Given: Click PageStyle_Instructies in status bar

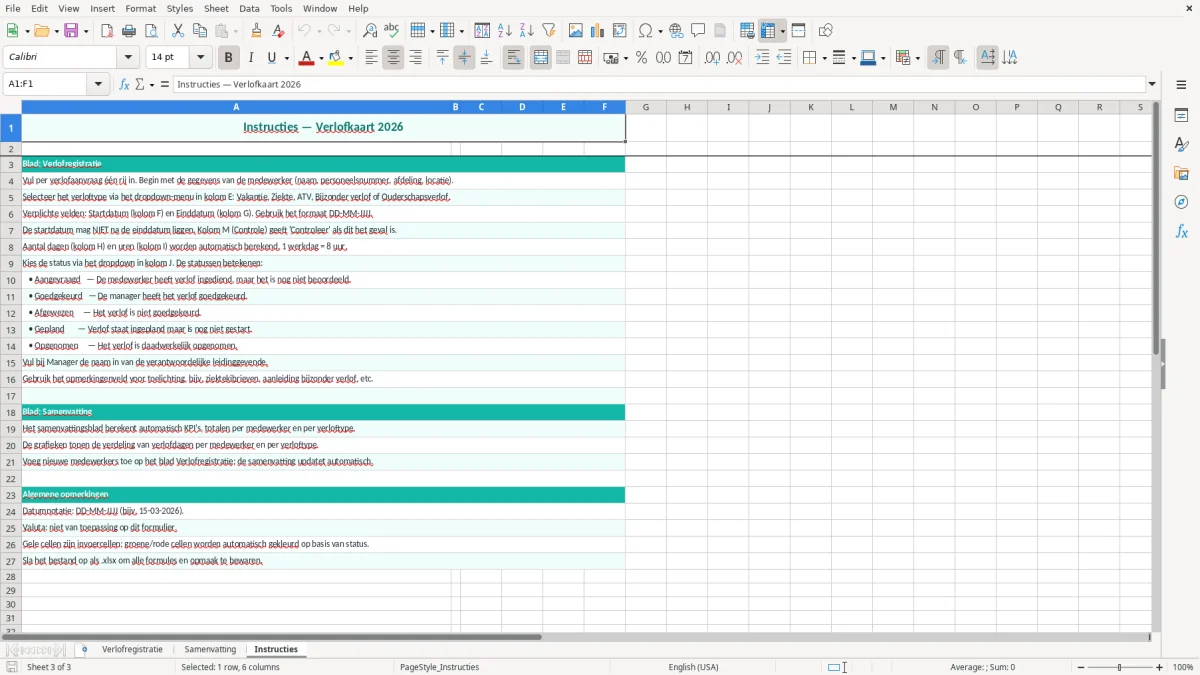Looking at the screenshot, I should 439,667.
